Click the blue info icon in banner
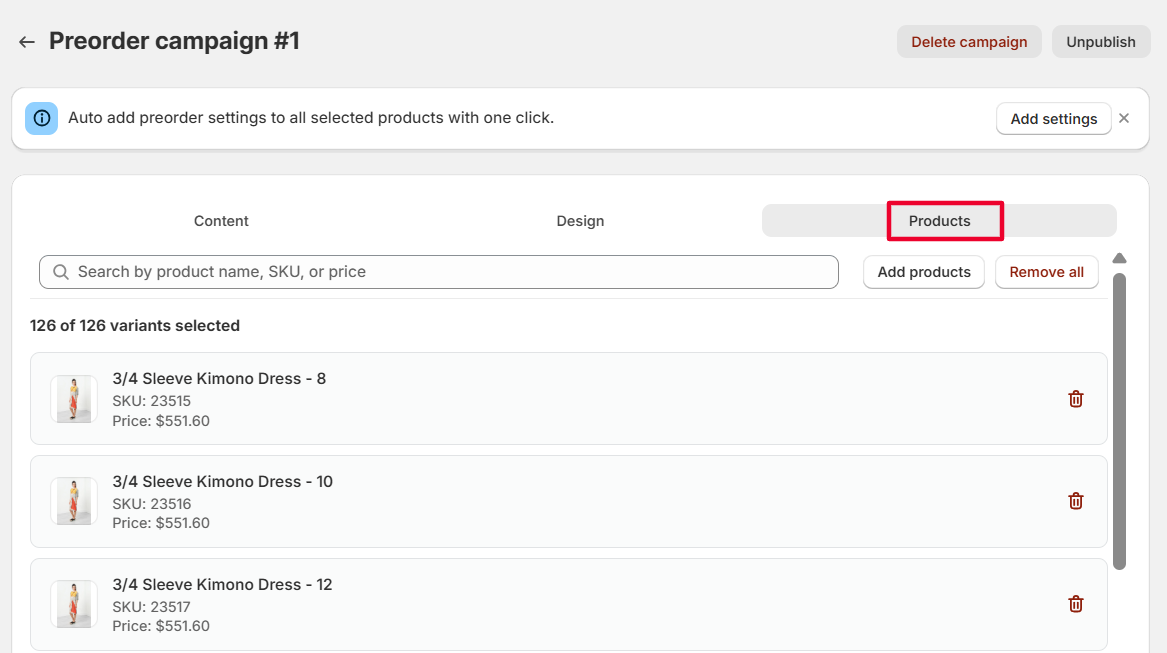The width and height of the screenshot is (1167, 653). pyautogui.click(x=42, y=118)
